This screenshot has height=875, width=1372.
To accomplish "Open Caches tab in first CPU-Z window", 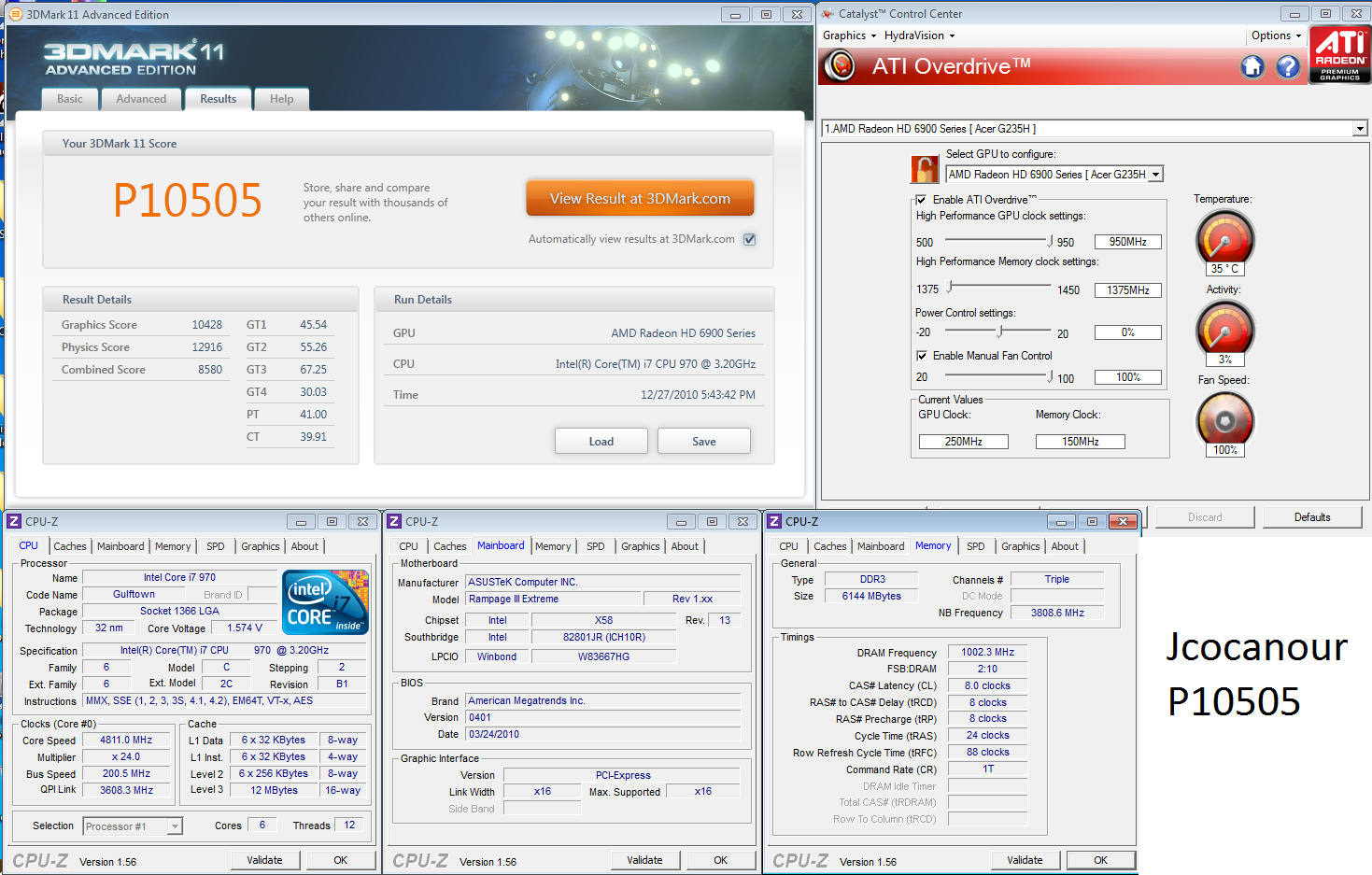I will pos(70,546).
